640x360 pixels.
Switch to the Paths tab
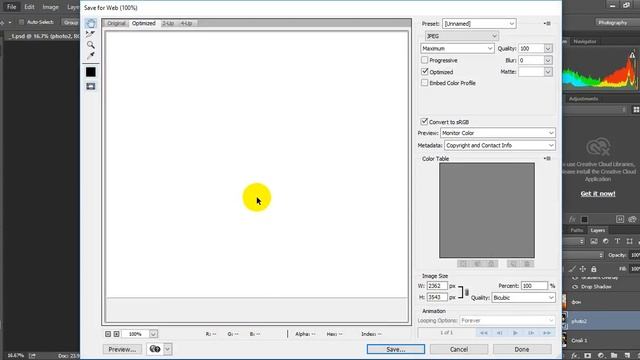pos(577,230)
